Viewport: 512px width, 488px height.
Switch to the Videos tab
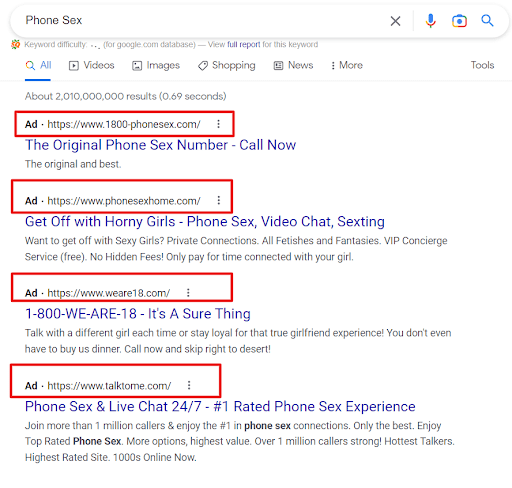coord(92,65)
